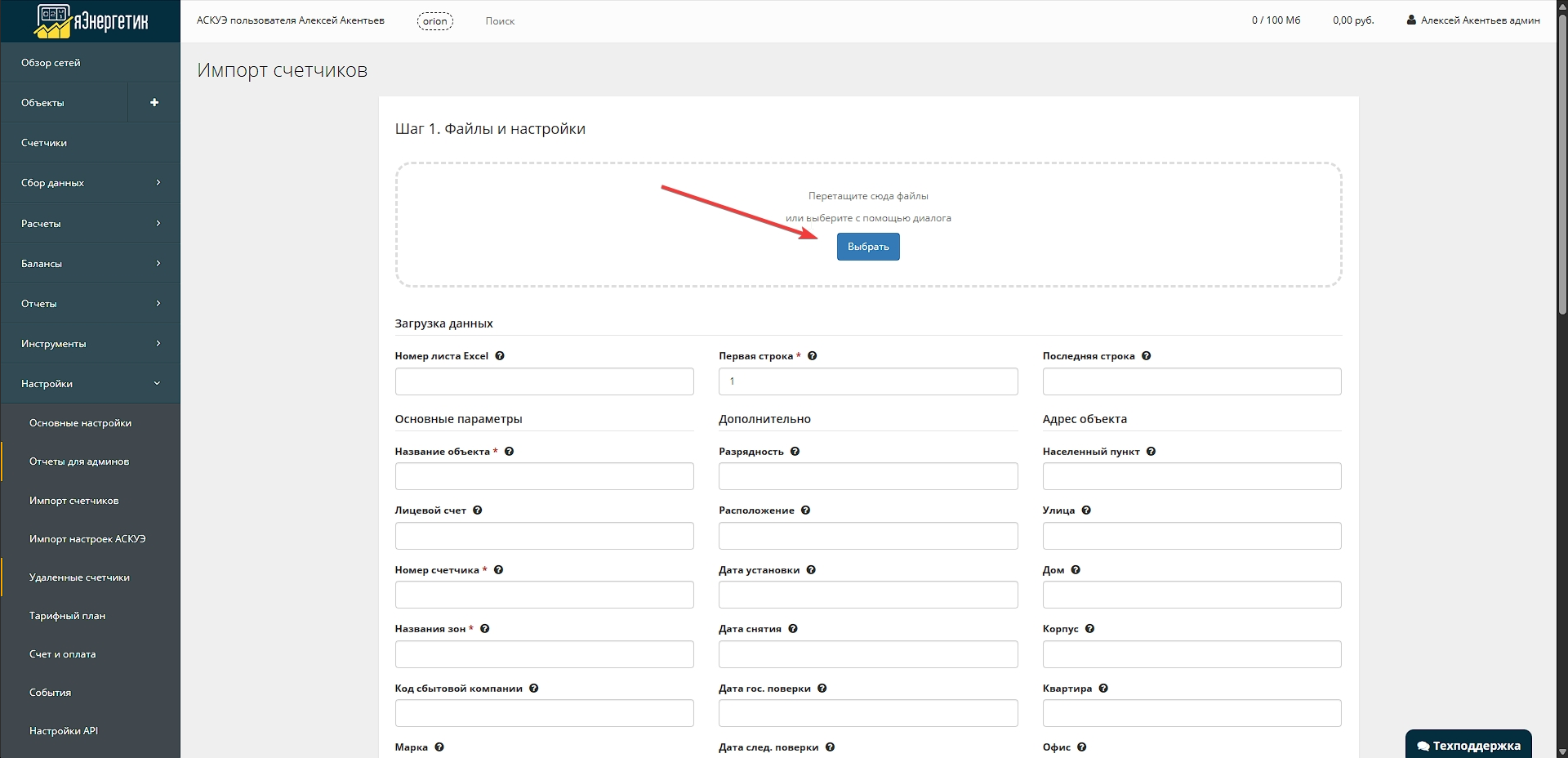The height and width of the screenshot is (758, 1568).
Task: Open help icon for Лицевой счет
Action: [478, 511]
